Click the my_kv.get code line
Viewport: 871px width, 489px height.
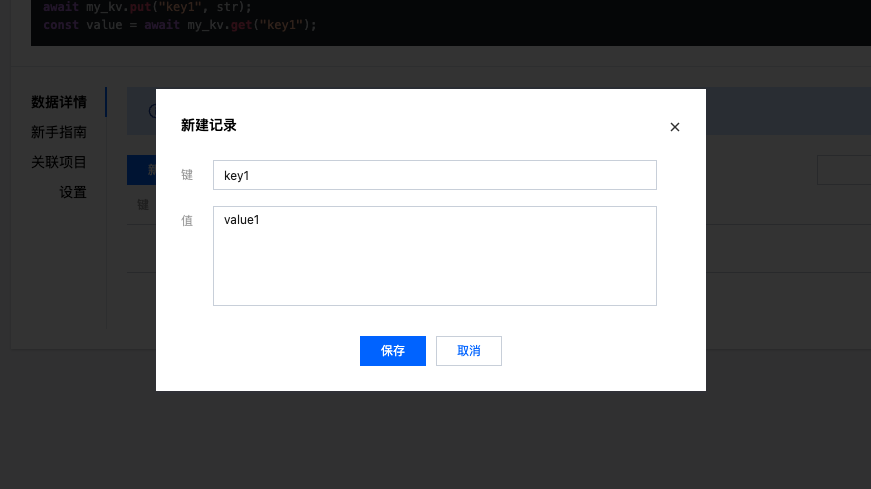180,25
